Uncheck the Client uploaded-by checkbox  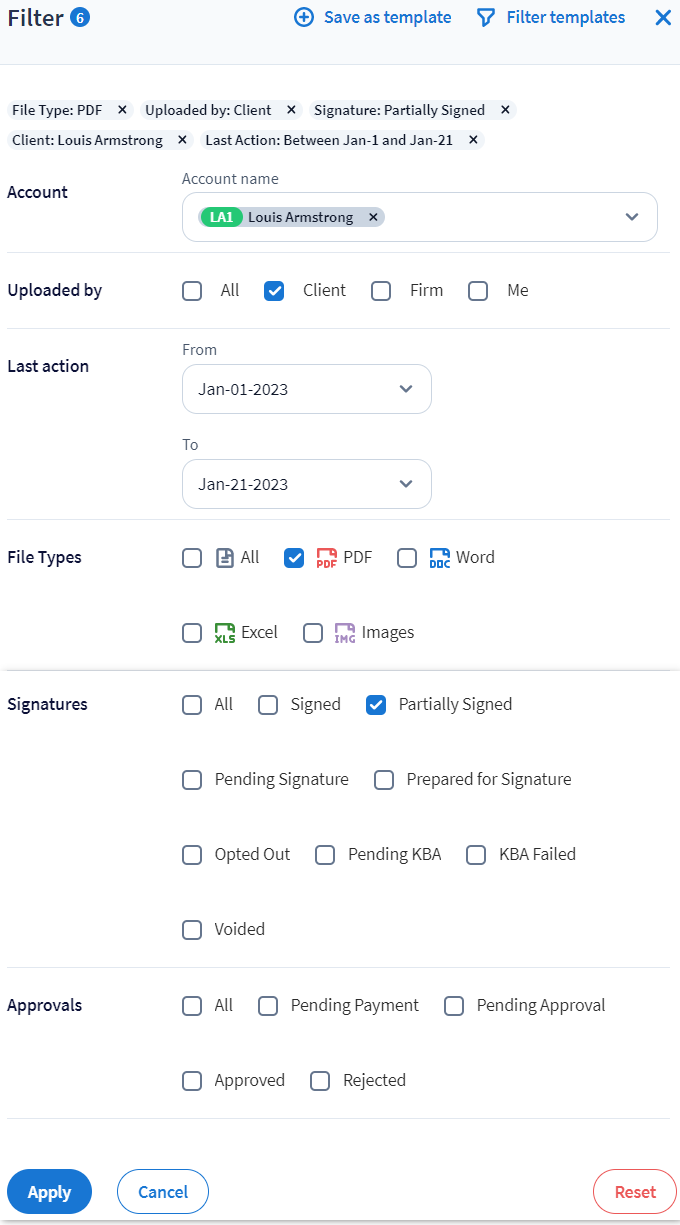point(273,291)
